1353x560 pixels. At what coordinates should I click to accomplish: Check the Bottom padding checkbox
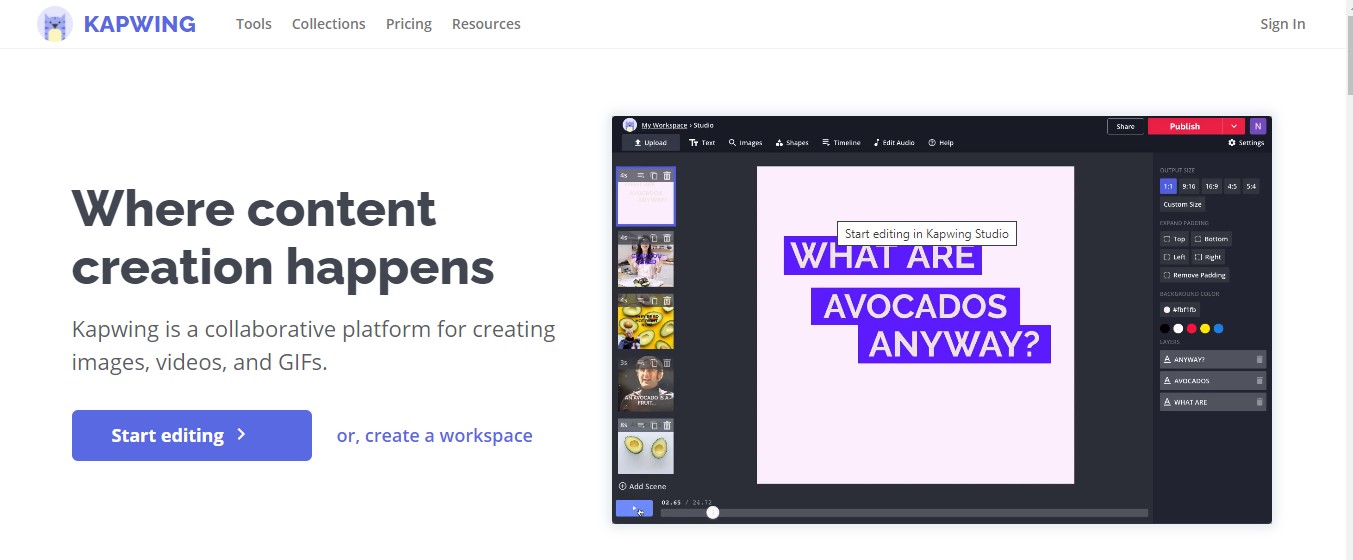point(1198,239)
